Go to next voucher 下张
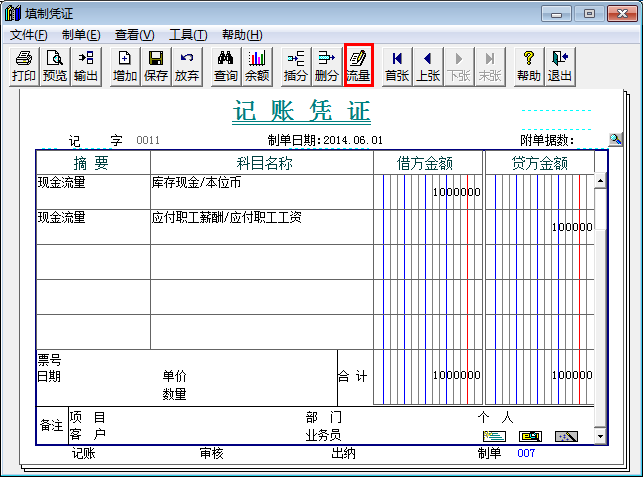Screen dimensions: 643x477 459,66
